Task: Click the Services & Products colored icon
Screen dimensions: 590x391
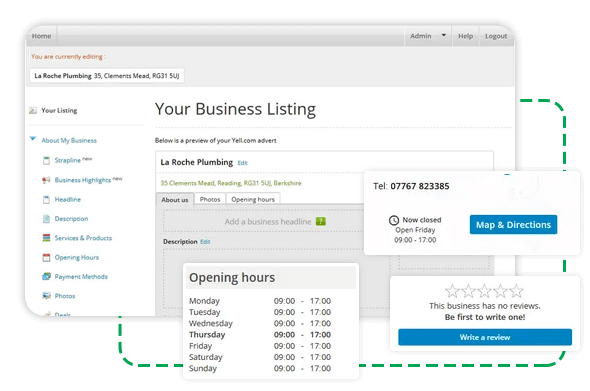Action: click(46, 238)
